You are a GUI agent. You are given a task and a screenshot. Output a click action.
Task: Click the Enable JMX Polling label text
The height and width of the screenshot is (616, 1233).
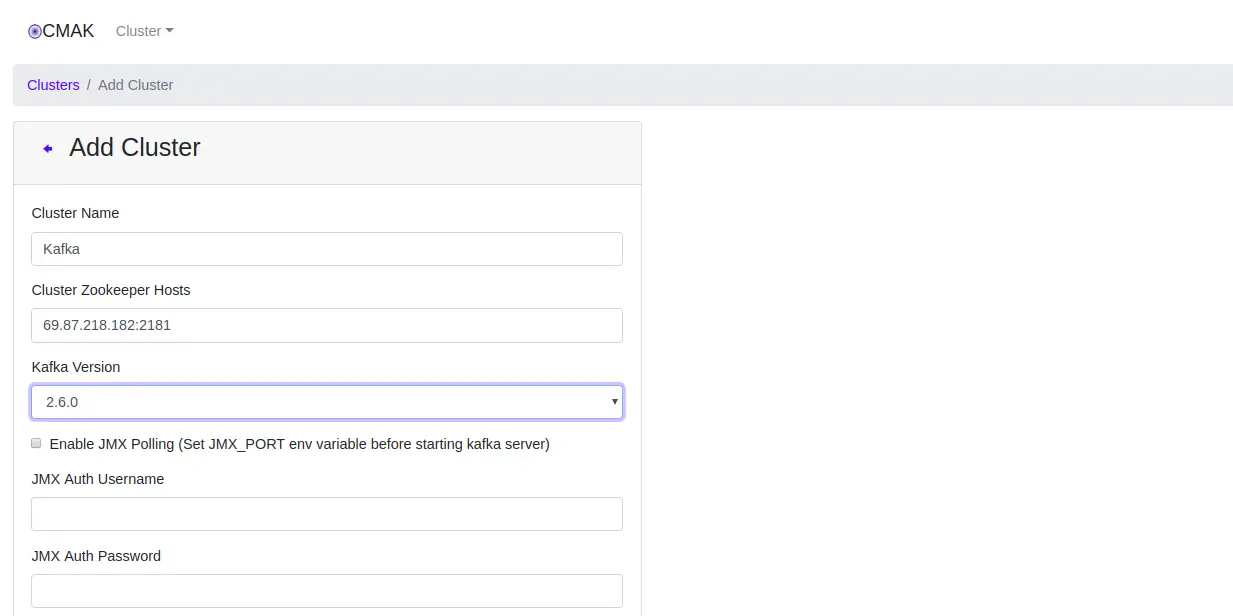[299, 444]
